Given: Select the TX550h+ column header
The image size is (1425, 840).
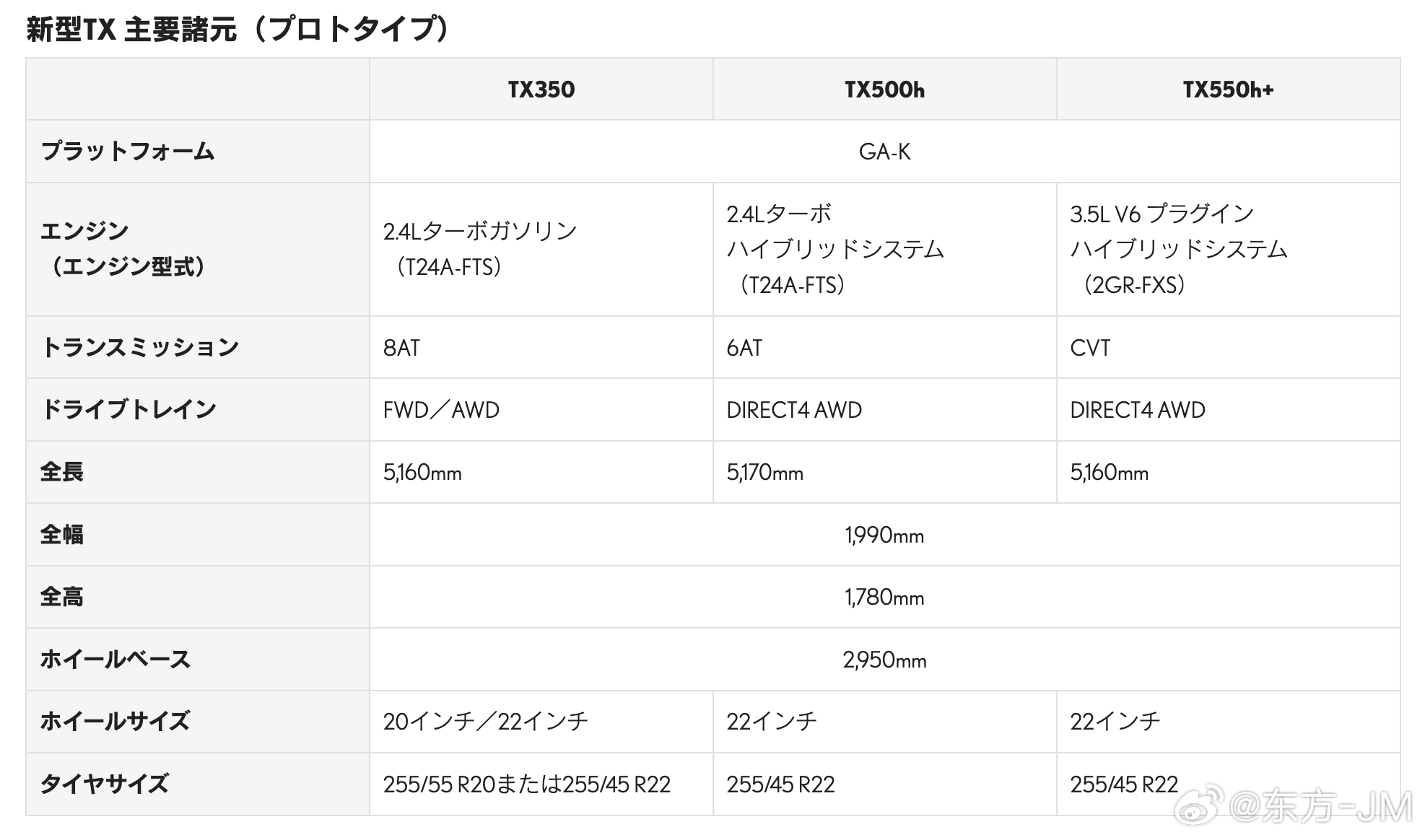Looking at the screenshot, I should click(1228, 89).
